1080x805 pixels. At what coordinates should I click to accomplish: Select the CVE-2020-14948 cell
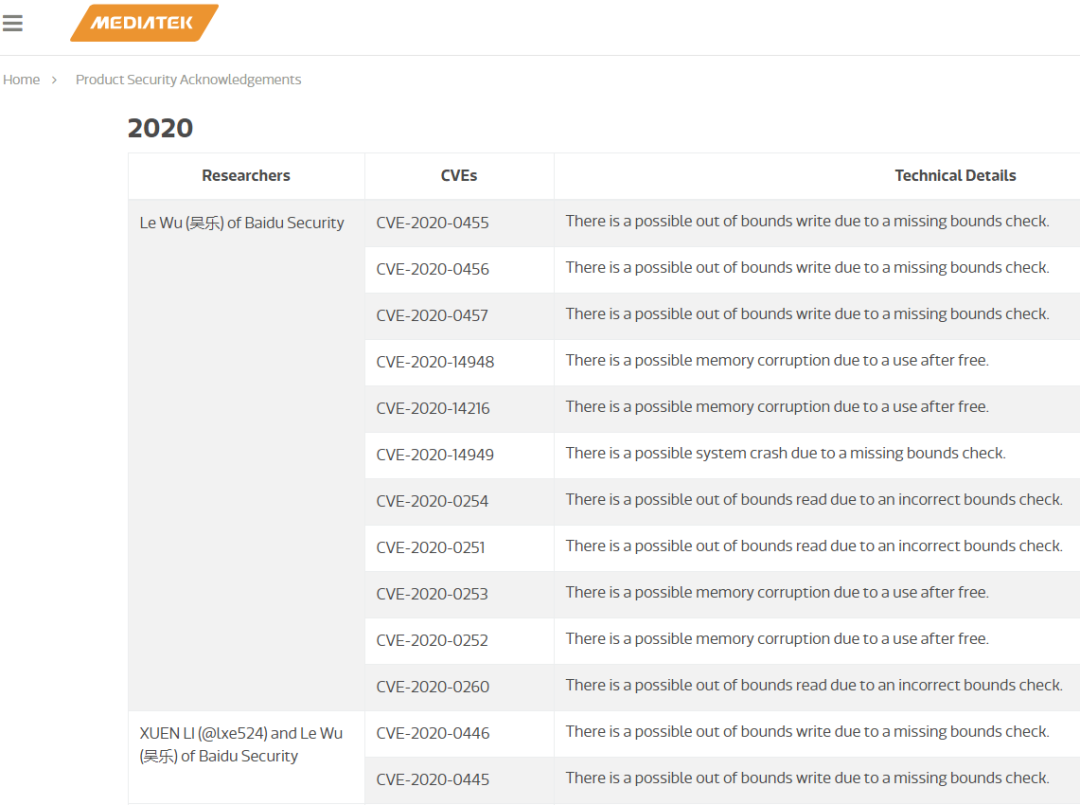[459, 362]
